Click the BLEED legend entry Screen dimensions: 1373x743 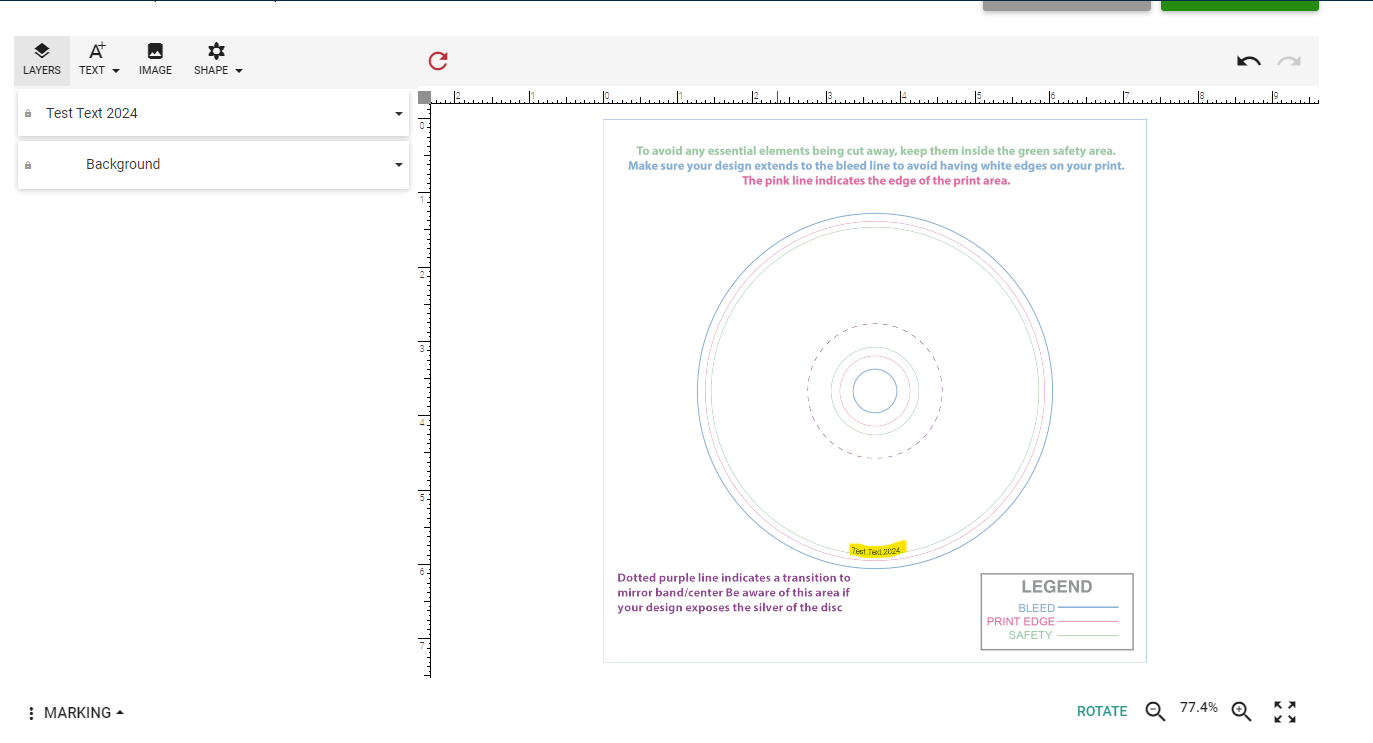click(1068, 608)
